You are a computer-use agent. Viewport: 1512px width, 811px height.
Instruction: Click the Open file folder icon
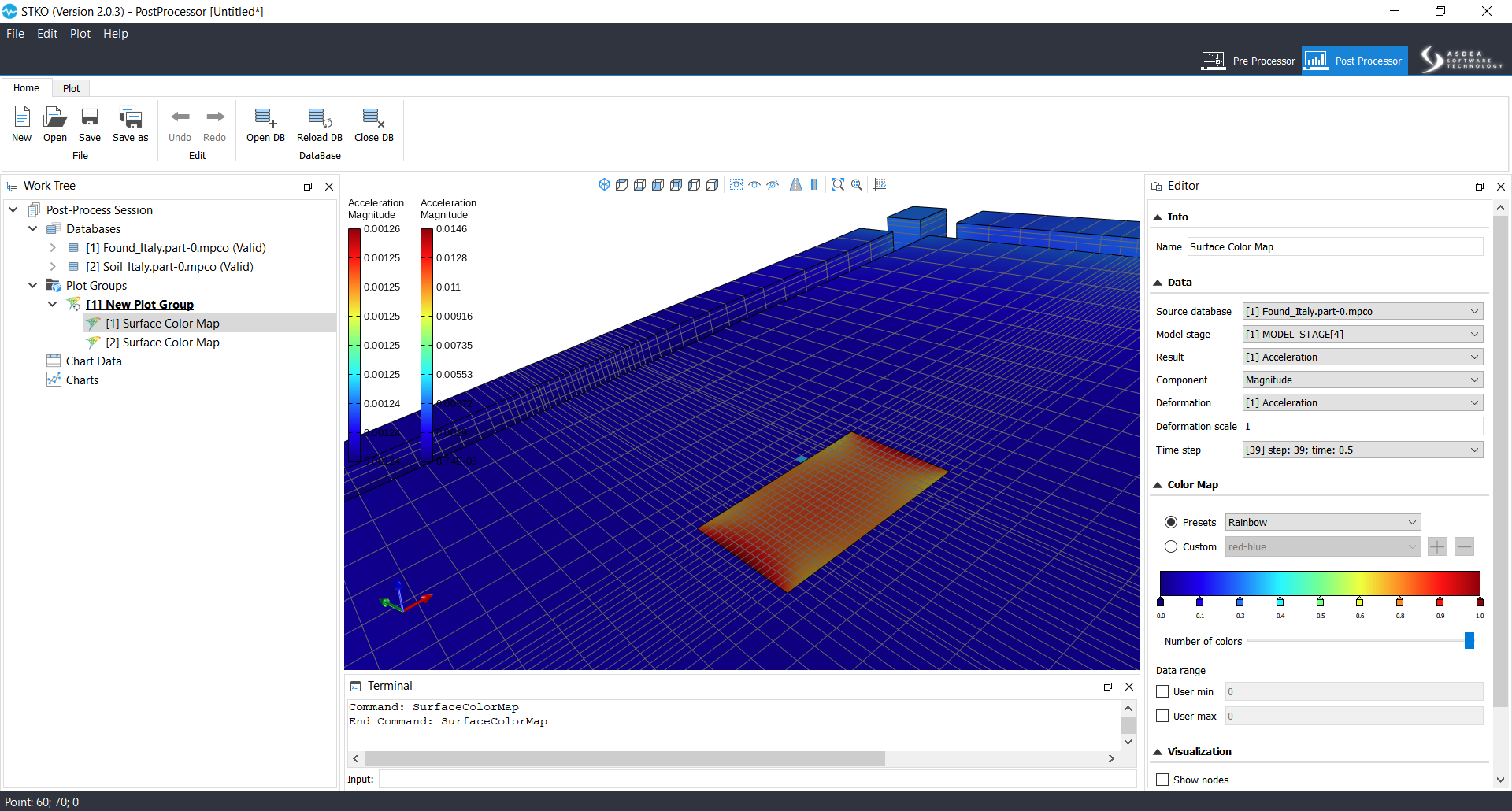coord(55,117)
